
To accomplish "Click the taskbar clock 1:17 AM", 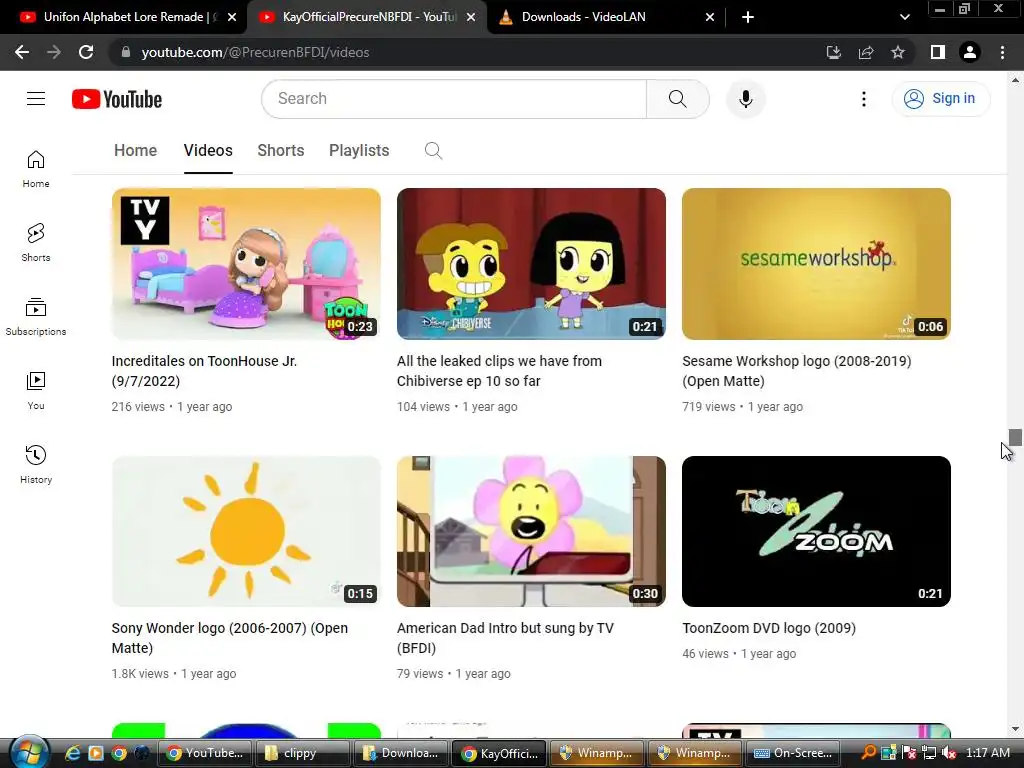I will [987, 753].
